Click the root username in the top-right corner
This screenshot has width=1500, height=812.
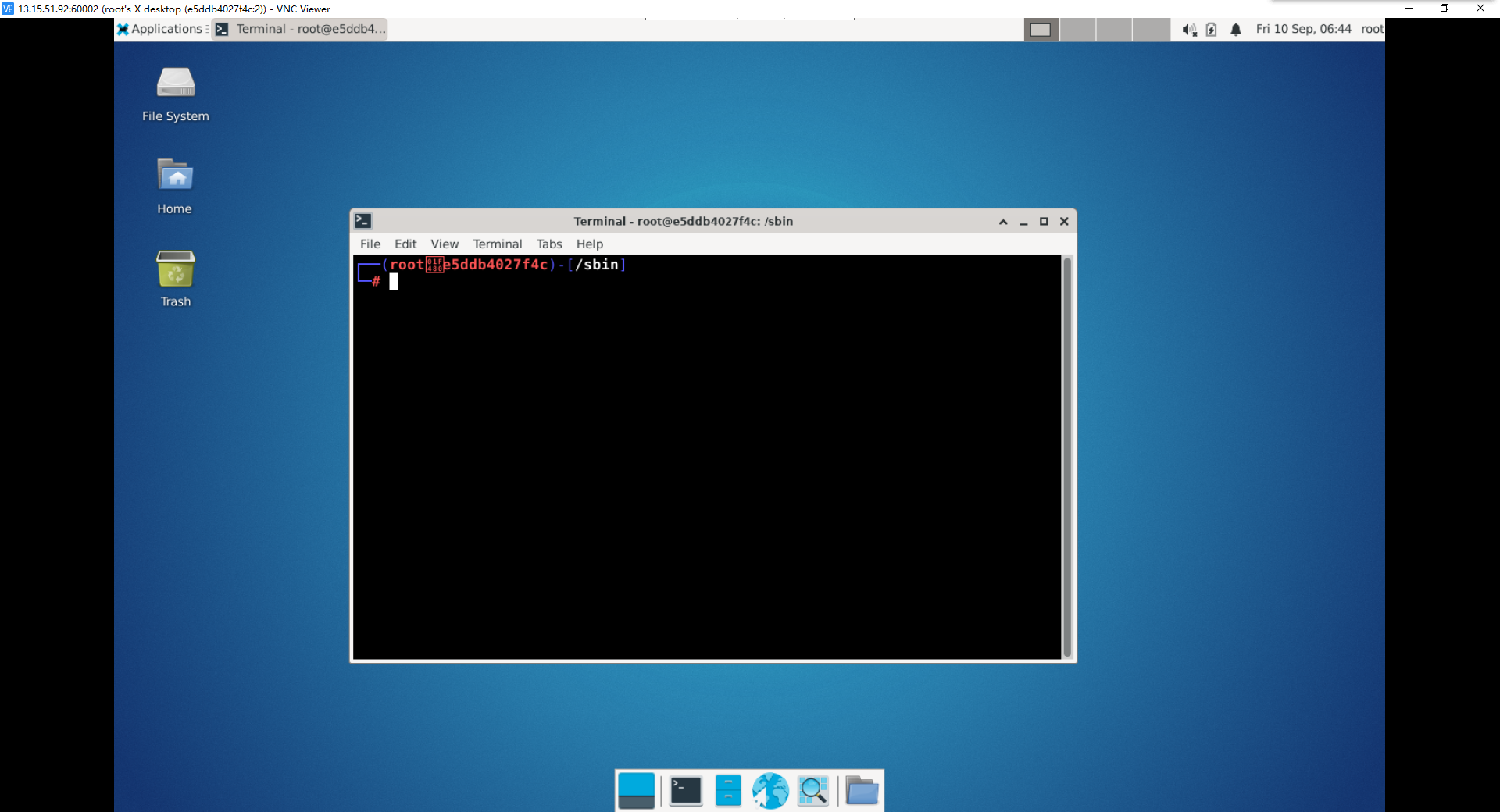pyautogui.click(x=1373, y=29)
